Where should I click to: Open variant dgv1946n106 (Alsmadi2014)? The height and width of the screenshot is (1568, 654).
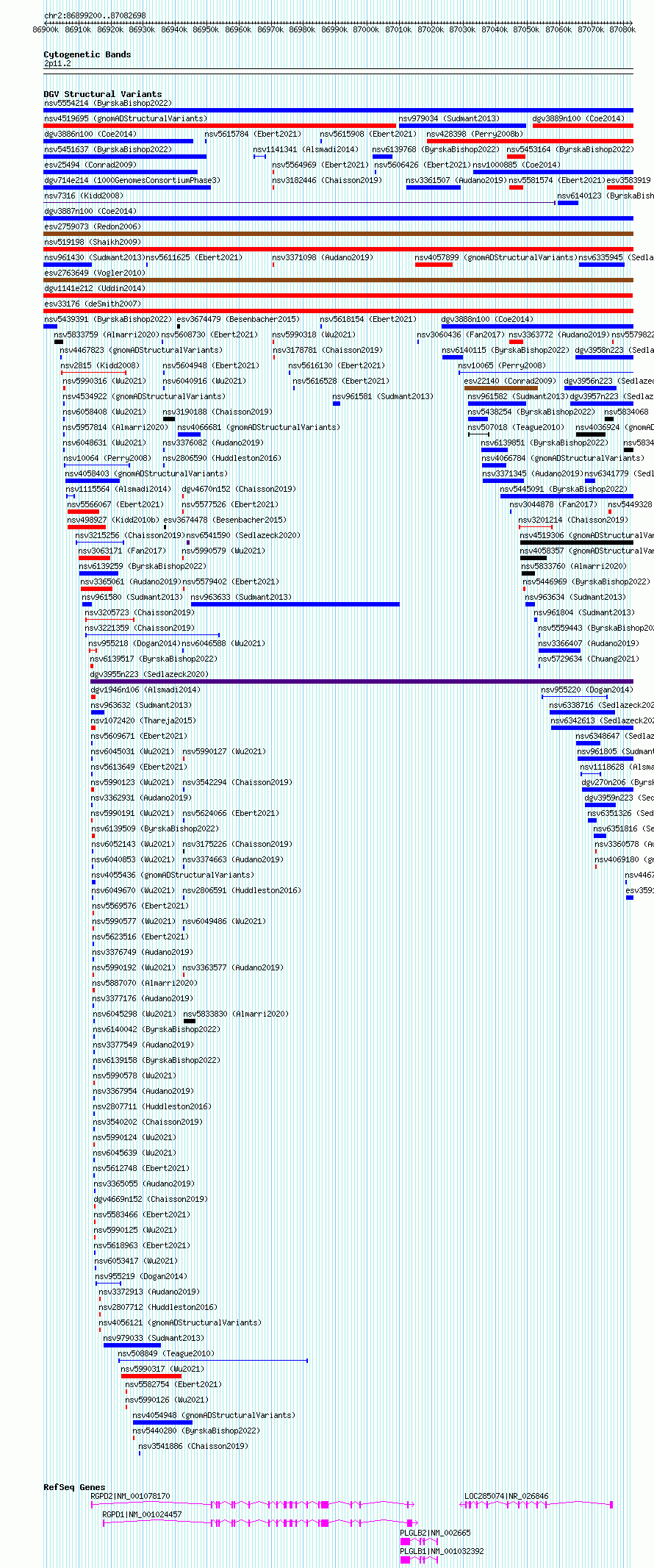tap(93, 697)
